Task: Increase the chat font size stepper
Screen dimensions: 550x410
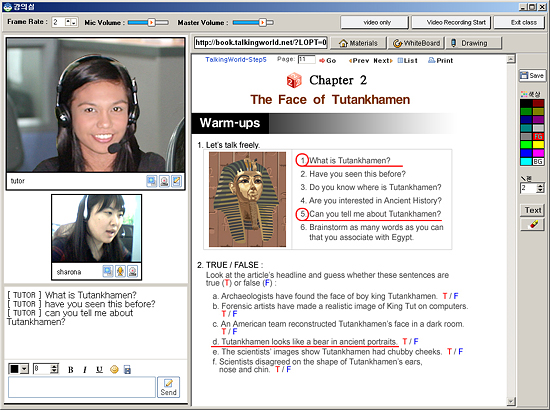Action: point(54,367)
